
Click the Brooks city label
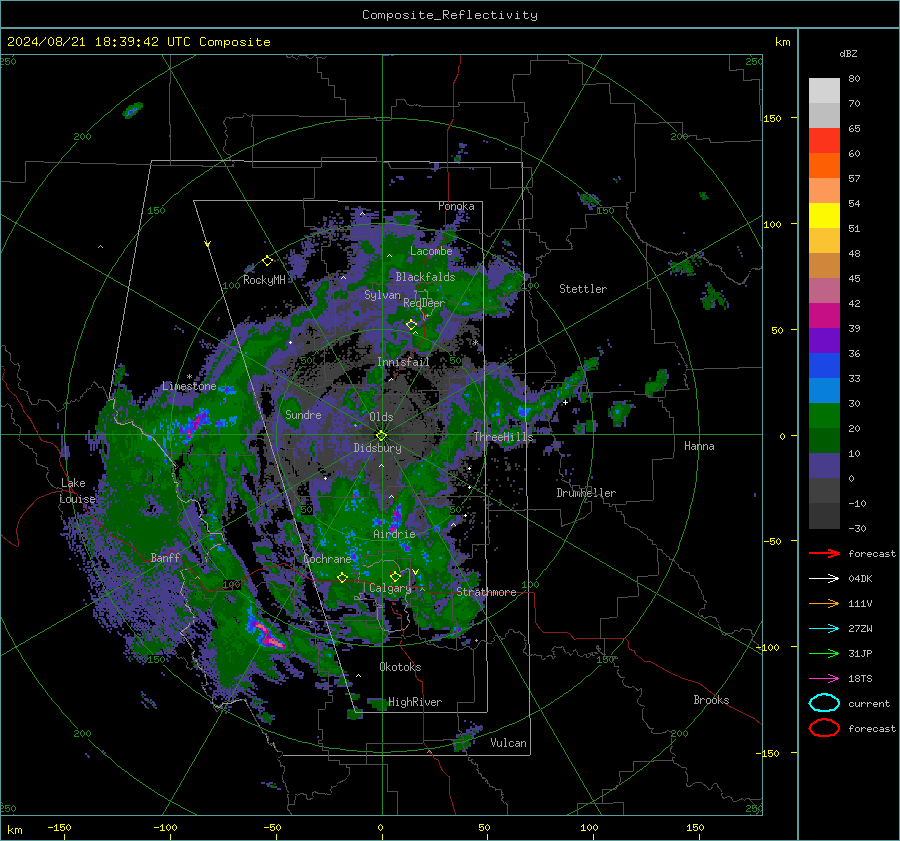pos(711,700)
